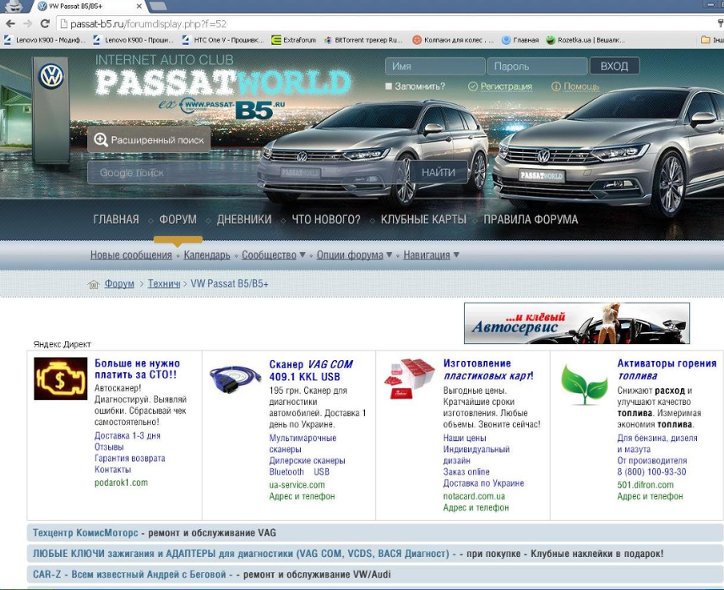Click the green leaf ad image
This screenshot has width=724, height=590.
click(584, 385)
